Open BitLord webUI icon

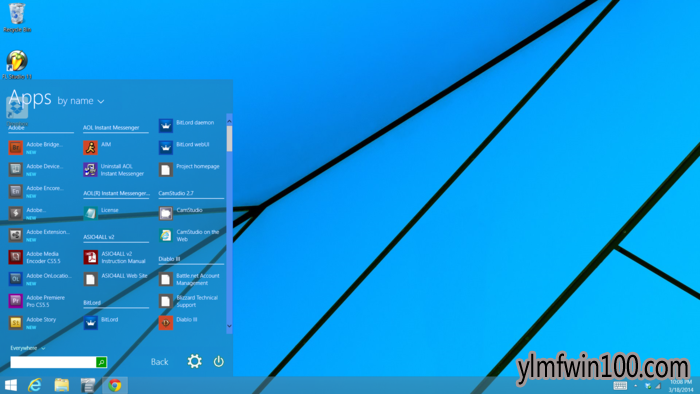coord(166,147)
